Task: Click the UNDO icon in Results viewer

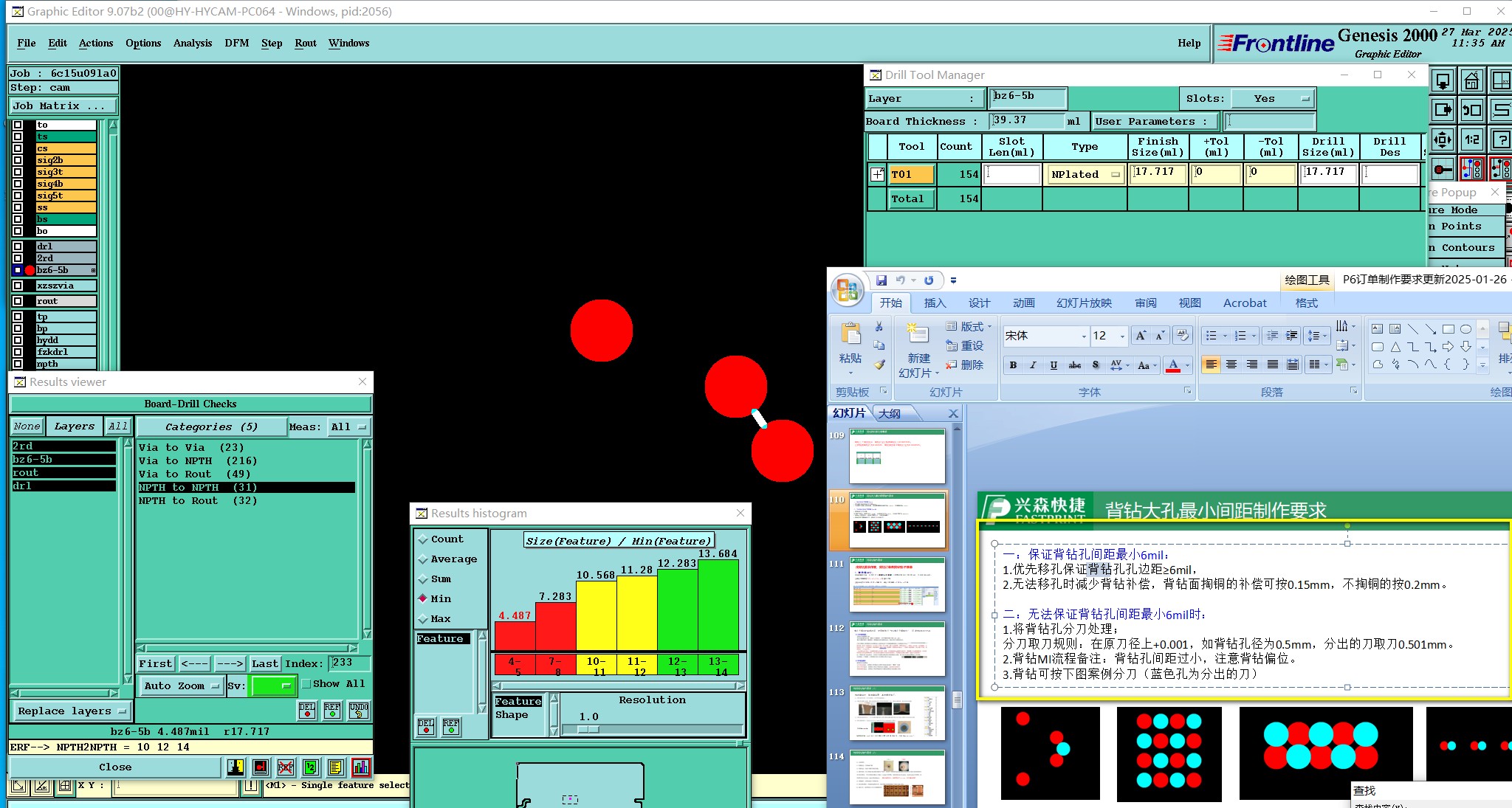Action: 358,710
